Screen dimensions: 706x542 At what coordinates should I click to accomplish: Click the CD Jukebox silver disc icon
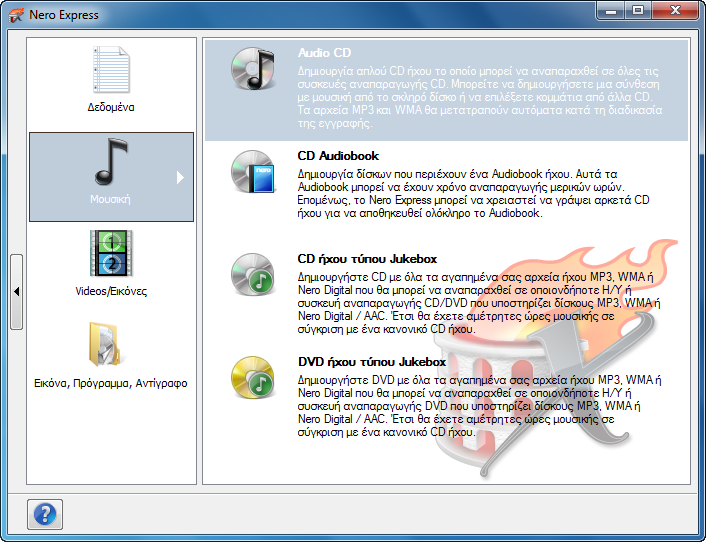(x=253, y=274)
